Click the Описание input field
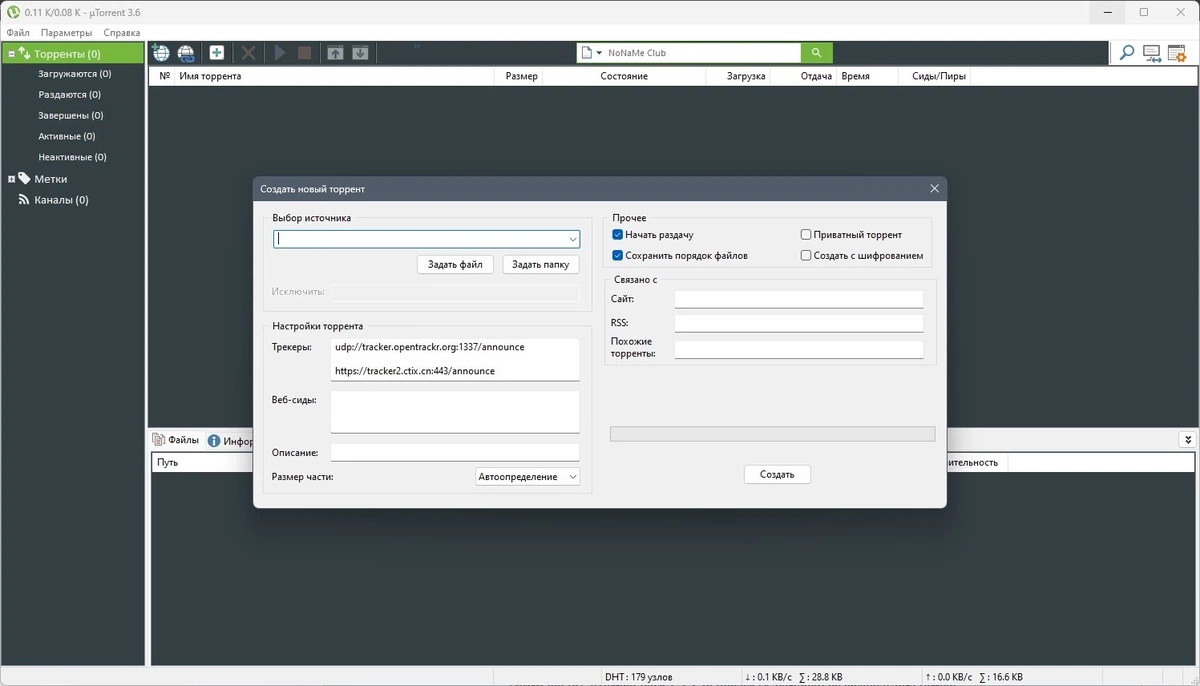The width and height of the screenshot is (1200, 686). click(455, 452)
